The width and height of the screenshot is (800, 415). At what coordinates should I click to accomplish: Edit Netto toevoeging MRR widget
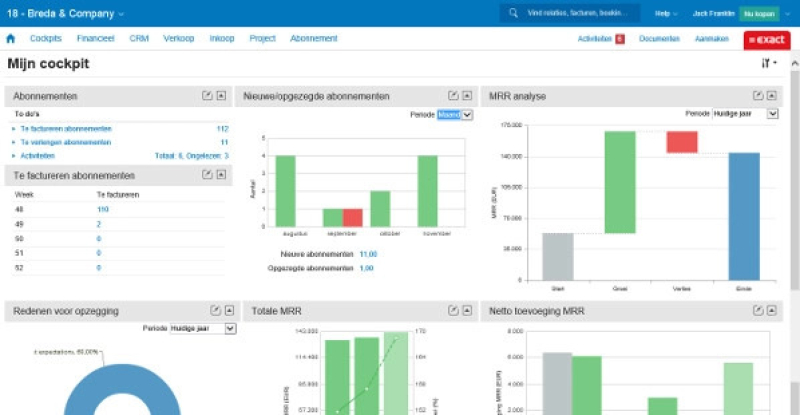tap(758, 310)
